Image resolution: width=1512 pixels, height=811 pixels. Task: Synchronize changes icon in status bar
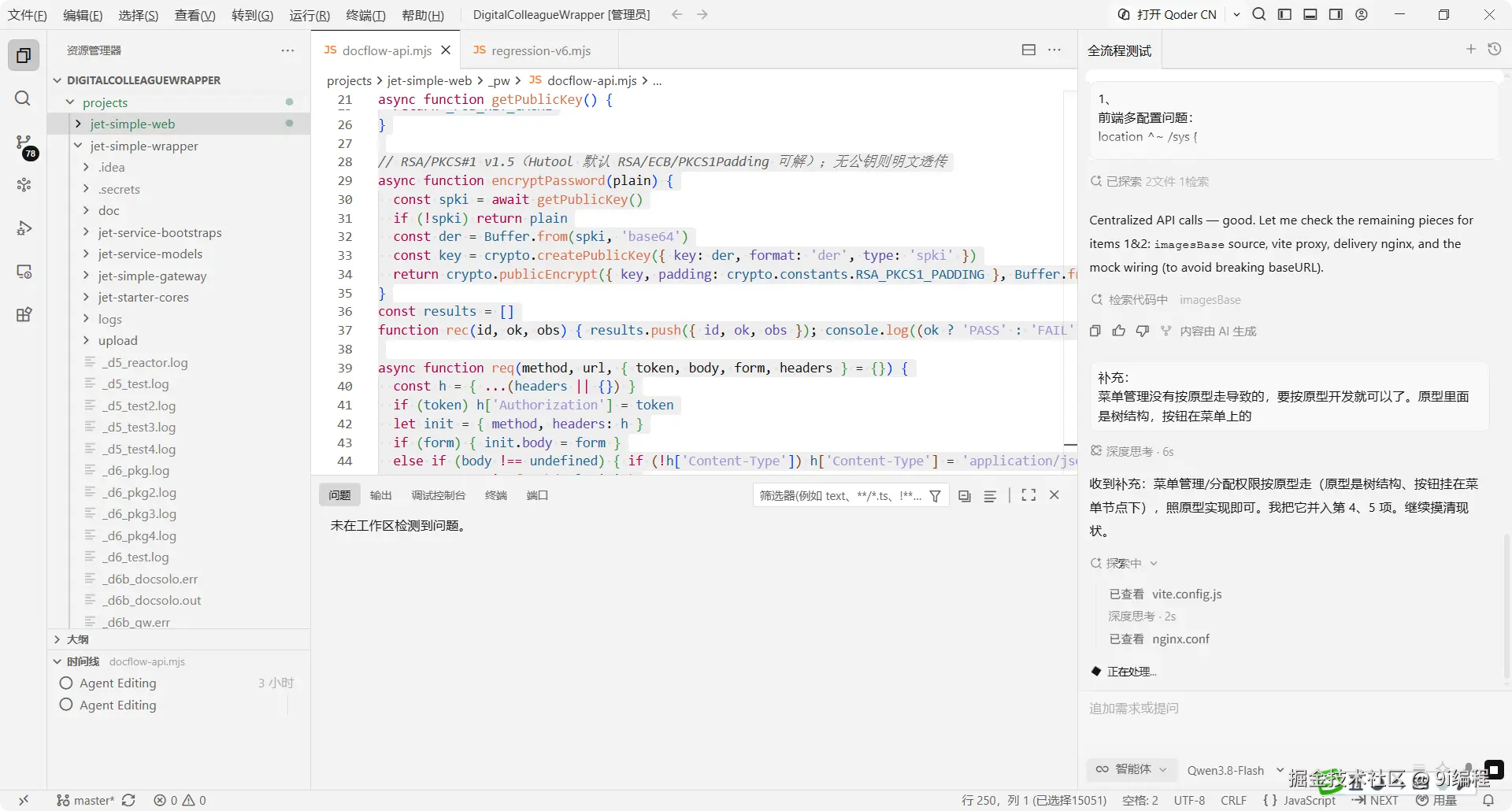pos(128,800)
